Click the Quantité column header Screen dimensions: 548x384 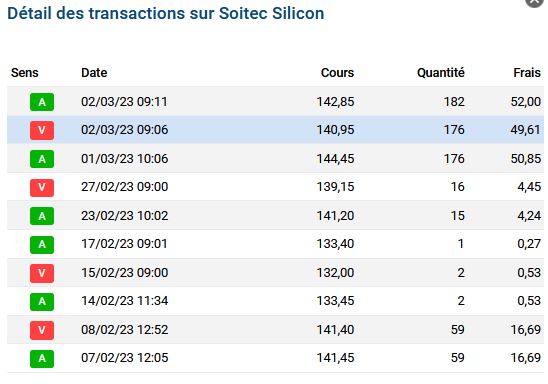click(x=441, y=73)
